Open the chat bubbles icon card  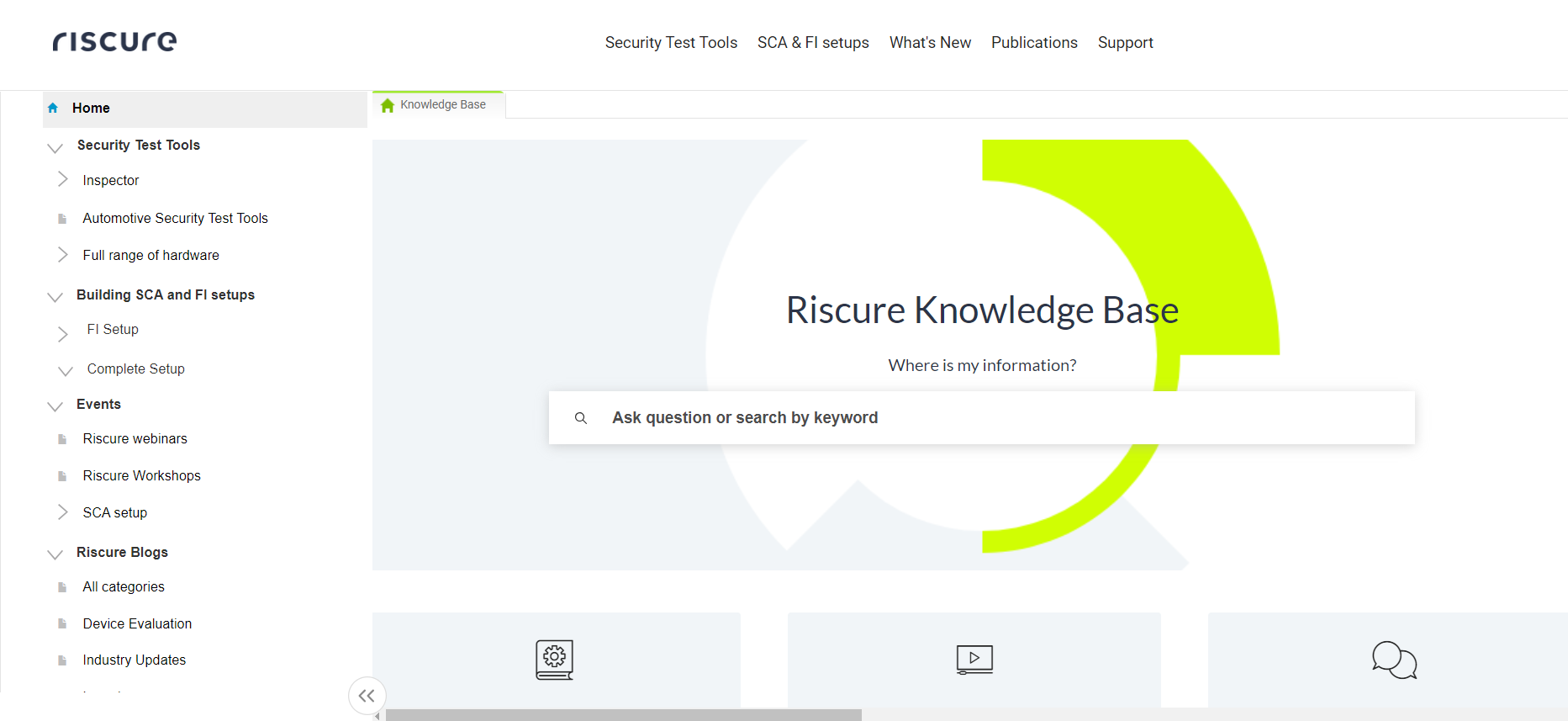[1394, 660]
